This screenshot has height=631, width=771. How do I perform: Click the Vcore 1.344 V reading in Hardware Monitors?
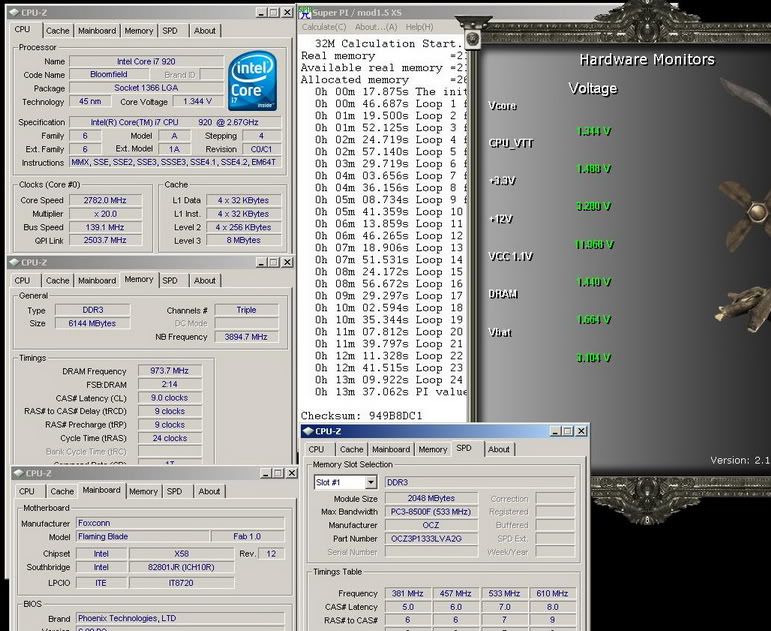click(x=593, y=131)
